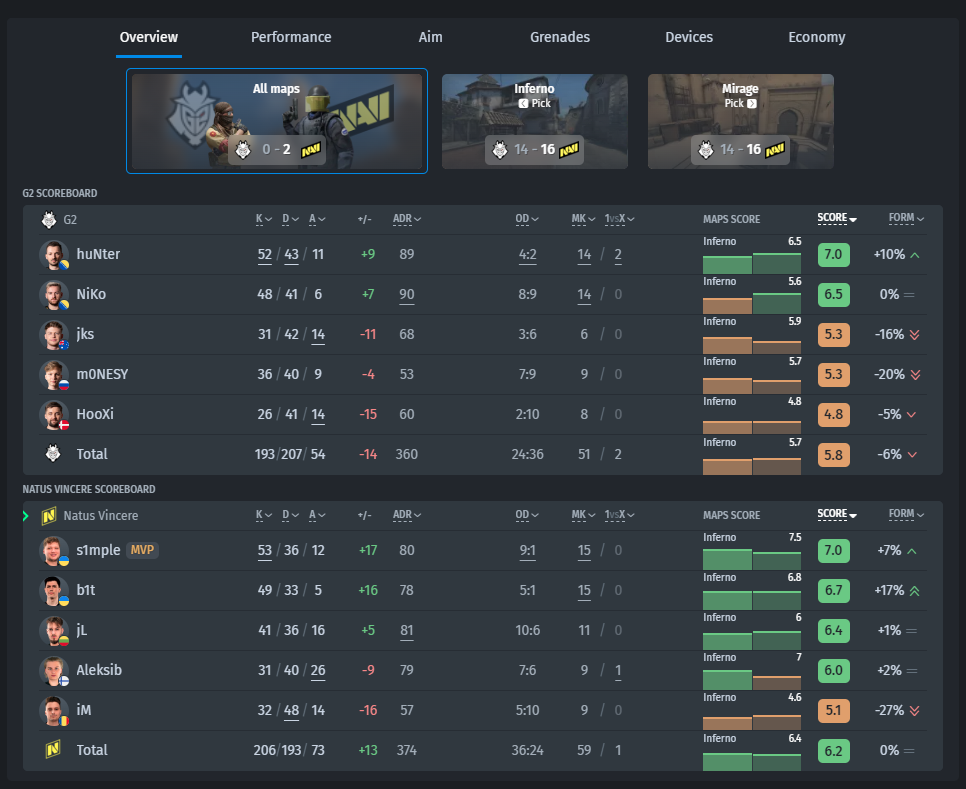Image resolution: width=966 pixels, height=789 pixels.
Task: Open the Inferno map card
Action: [x=535, y=121]
